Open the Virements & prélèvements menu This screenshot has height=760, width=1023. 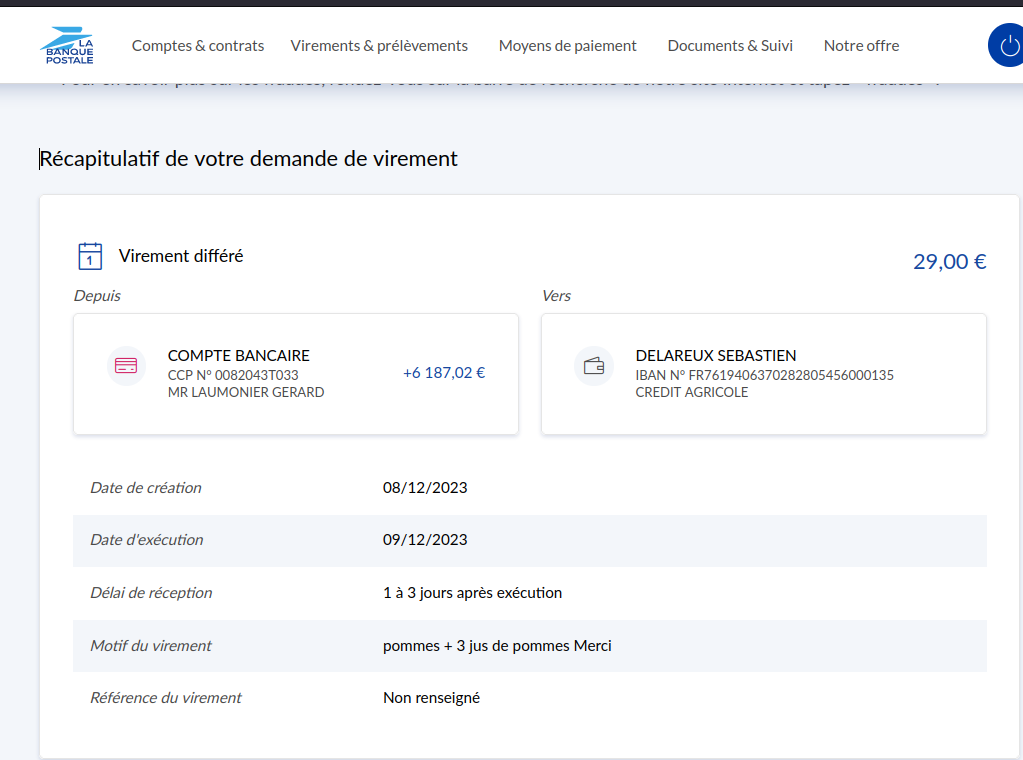(379, 46)
